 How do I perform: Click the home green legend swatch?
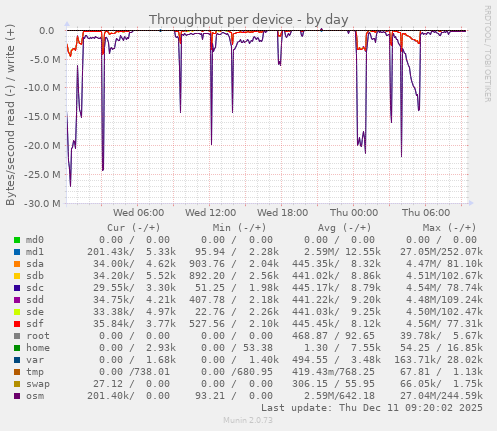[x=17, y=348]
